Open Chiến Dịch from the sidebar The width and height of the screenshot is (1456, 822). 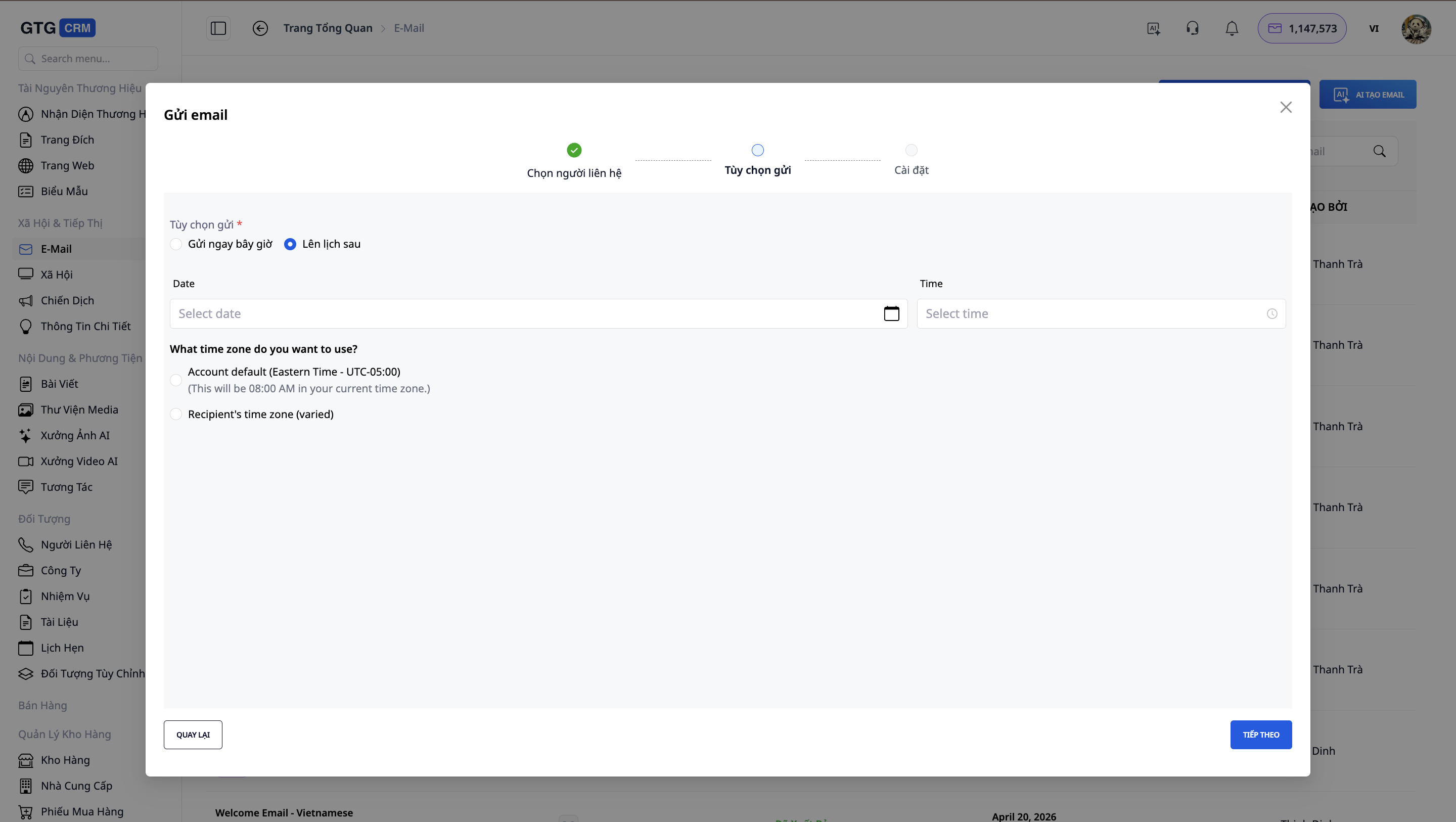coord(68,300)
